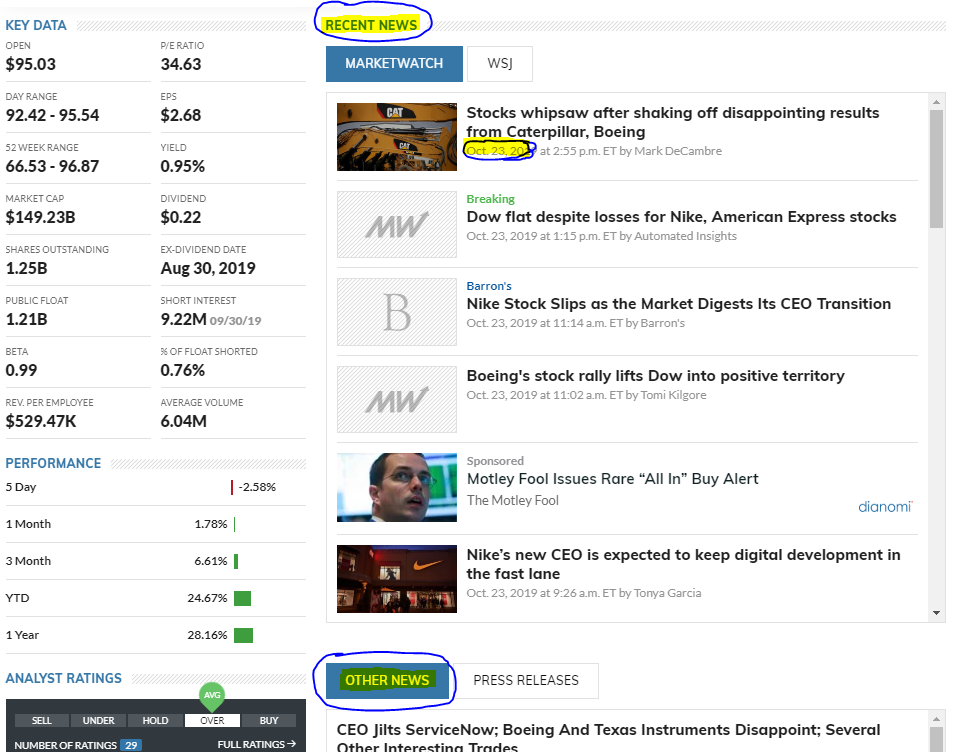Click the dividend value $0.22

(181, 218)
